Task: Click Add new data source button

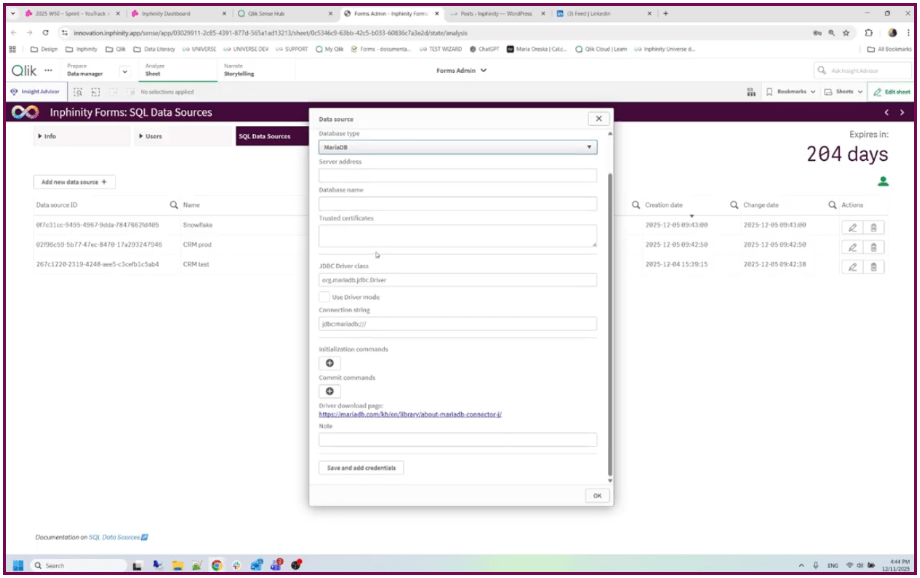Action: (x=74, y=182)
